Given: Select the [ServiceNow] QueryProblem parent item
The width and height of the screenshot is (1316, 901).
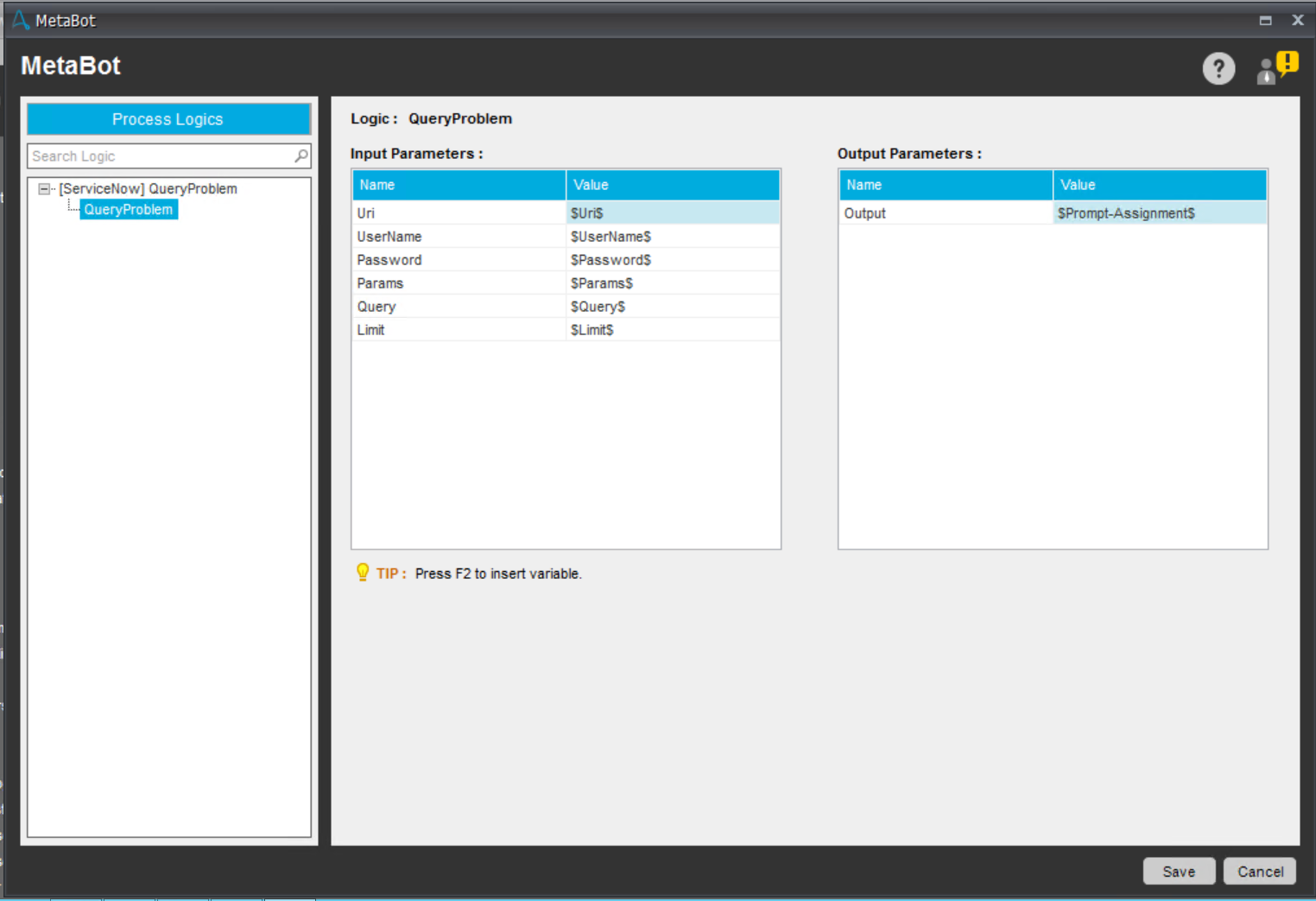Looking at the screenshot, I should (148, 189).
